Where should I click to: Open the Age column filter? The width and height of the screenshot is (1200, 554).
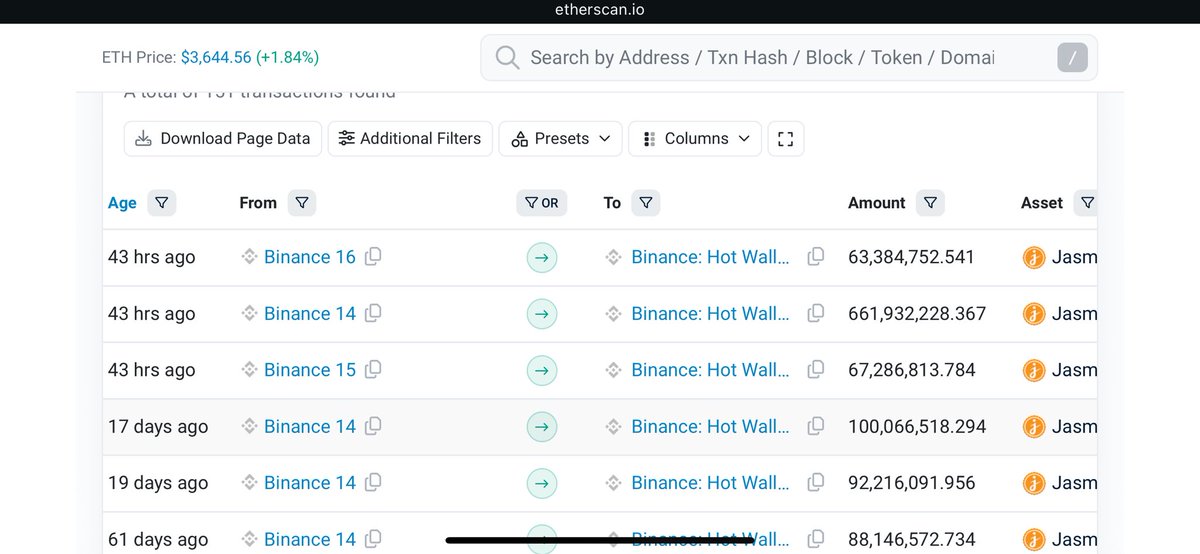[x=161, y=203]
